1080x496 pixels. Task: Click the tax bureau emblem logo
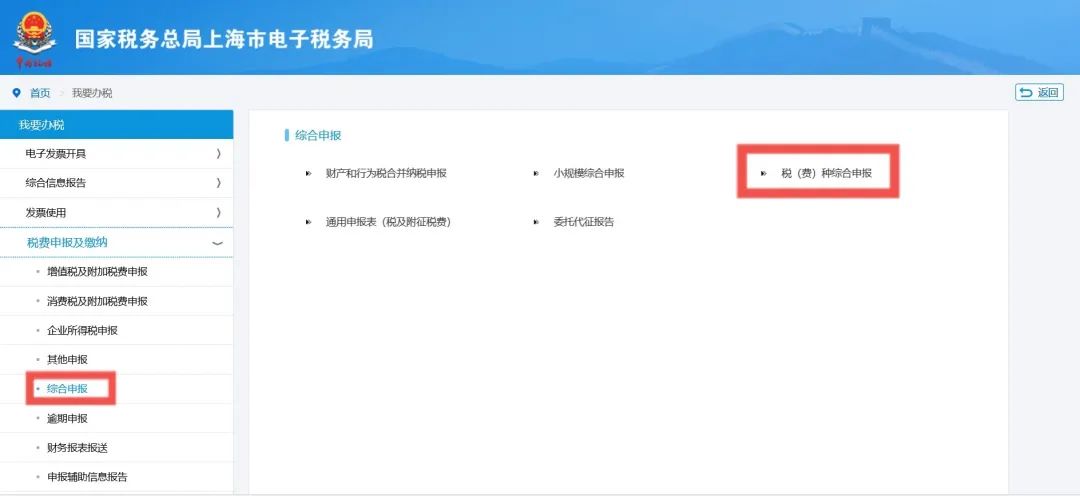pos(34,39)
